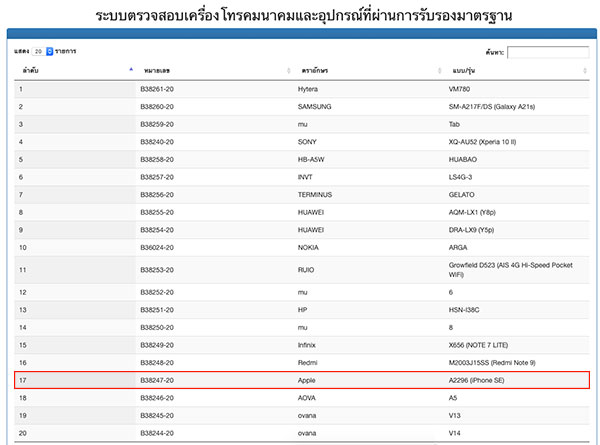The width and height of the screenshot is (600, 445).
Task: Click model cell ARGA
Action: click(x=458, y=248)
